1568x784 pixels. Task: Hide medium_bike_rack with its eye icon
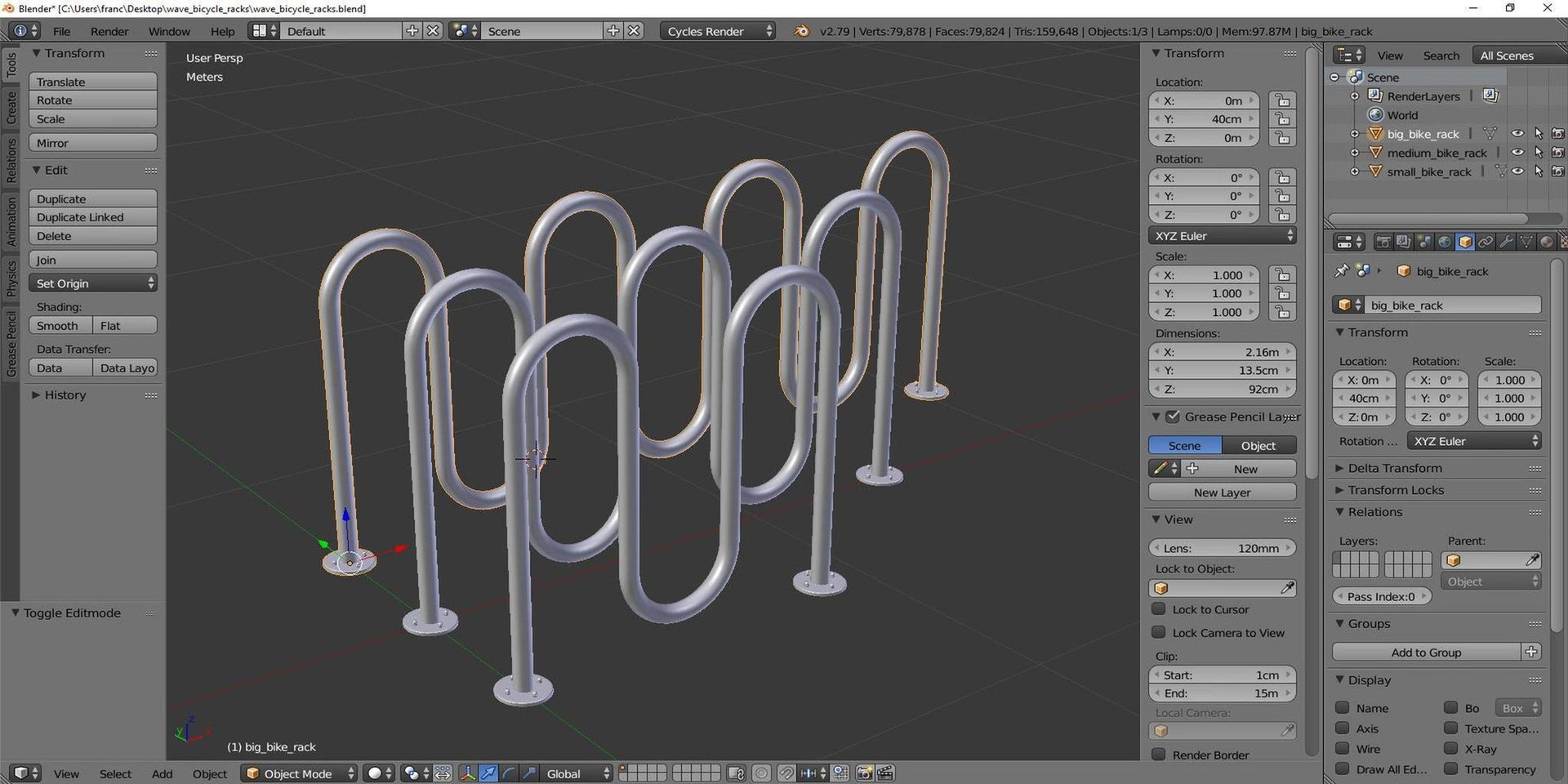point(1517,153)
